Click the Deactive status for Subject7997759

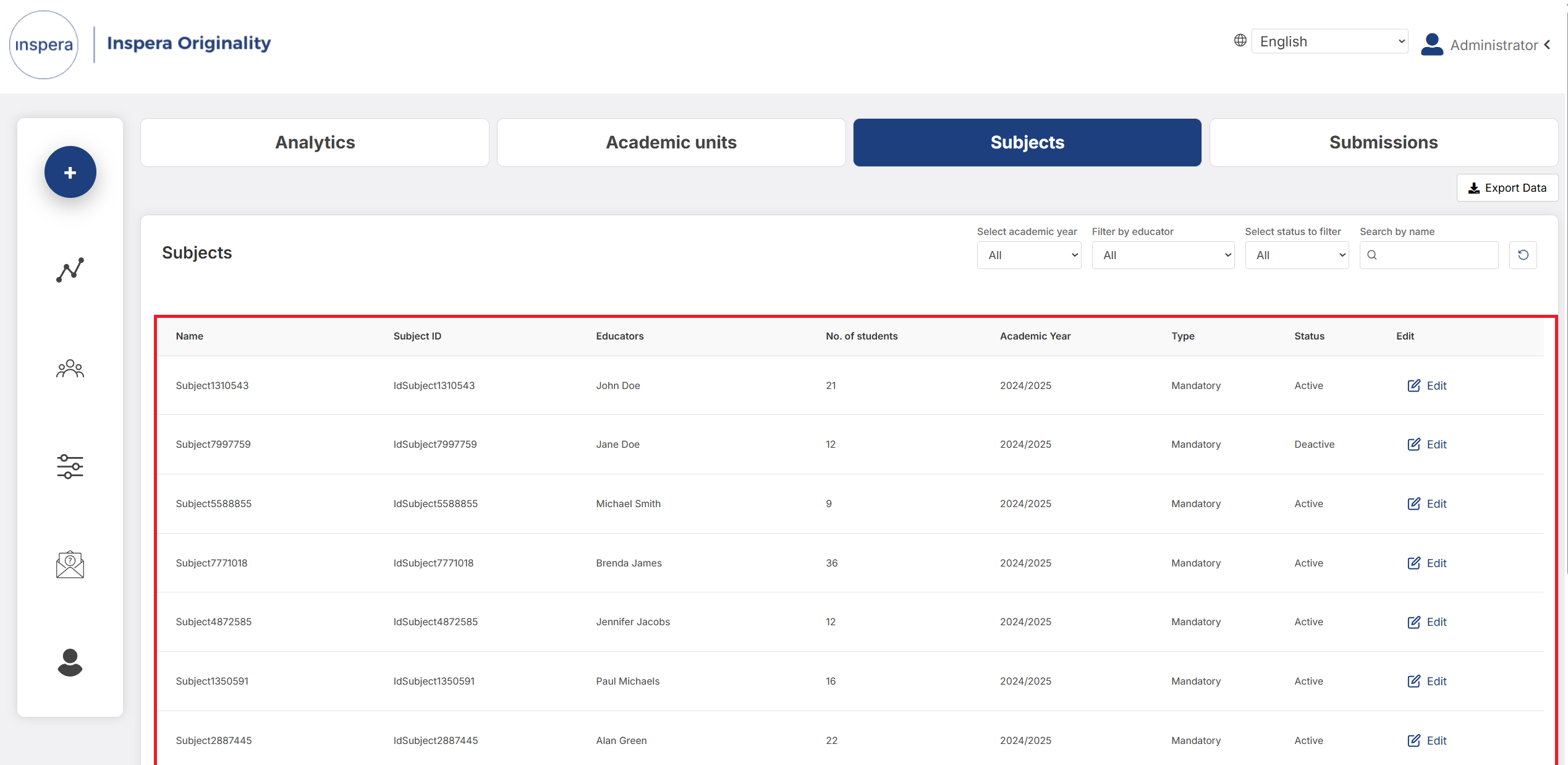1314,444
